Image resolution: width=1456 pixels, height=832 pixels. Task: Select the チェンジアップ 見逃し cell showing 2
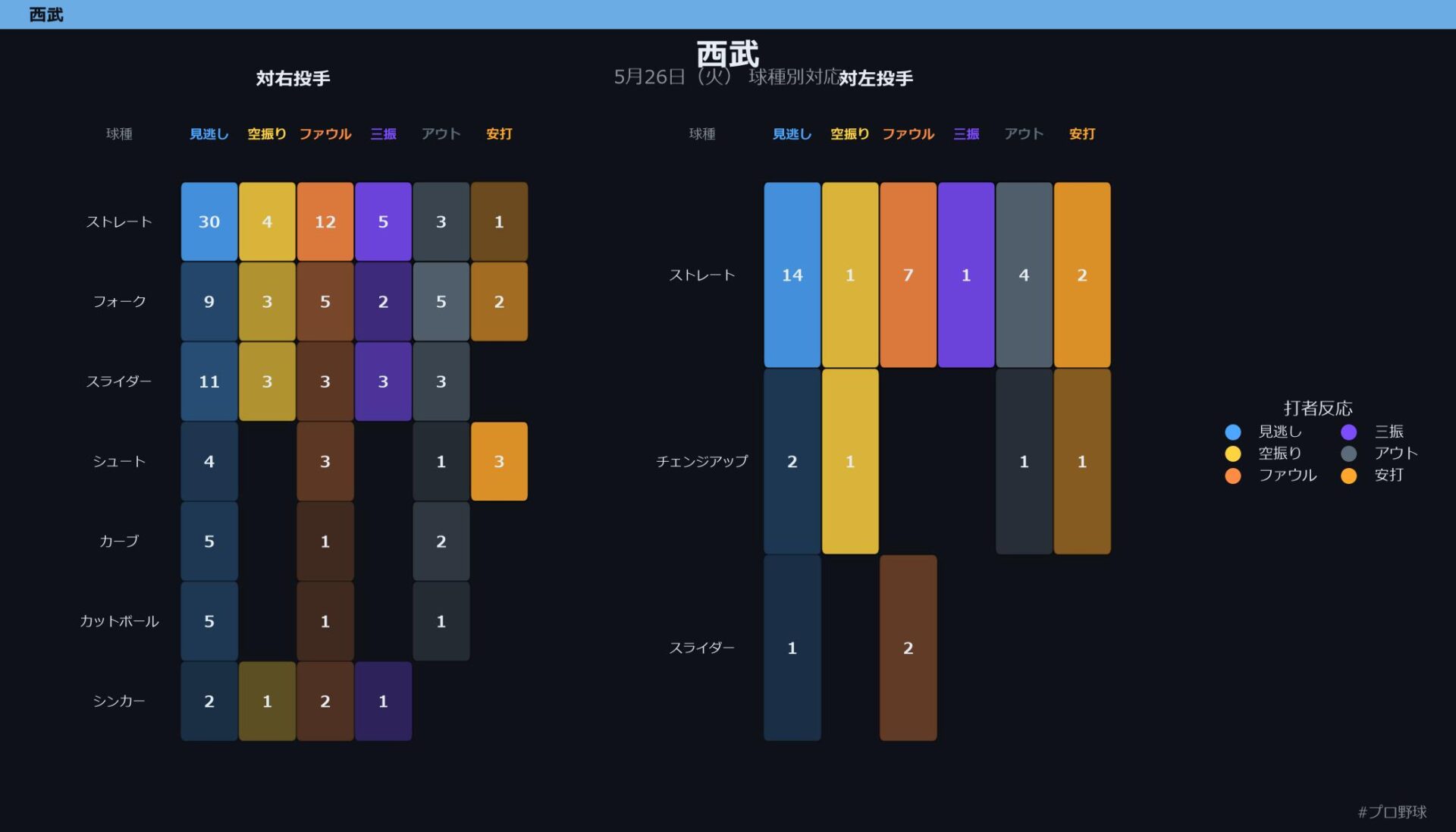click(x=792, y=461)
